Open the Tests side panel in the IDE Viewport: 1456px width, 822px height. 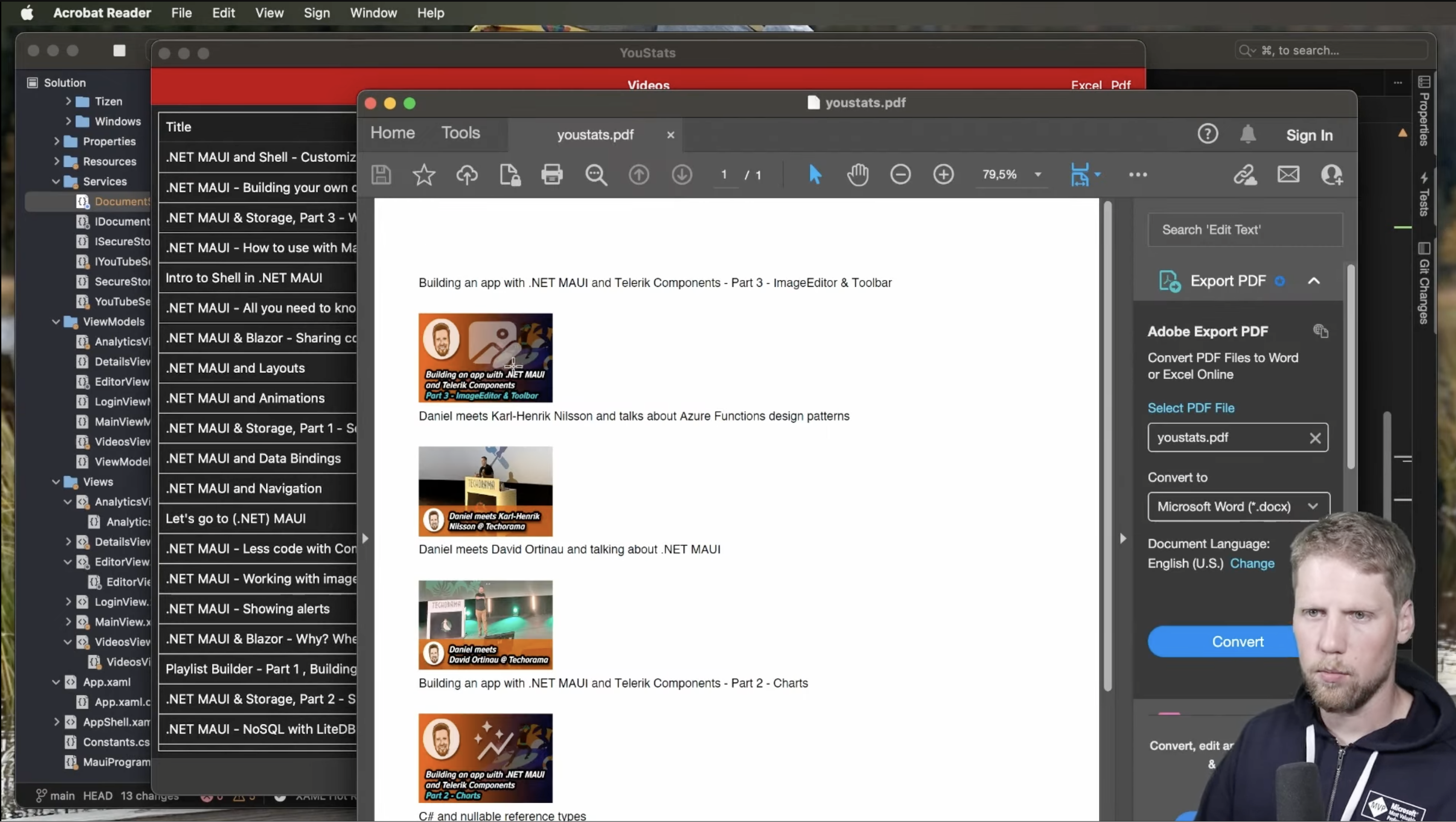pos(1424,195)
